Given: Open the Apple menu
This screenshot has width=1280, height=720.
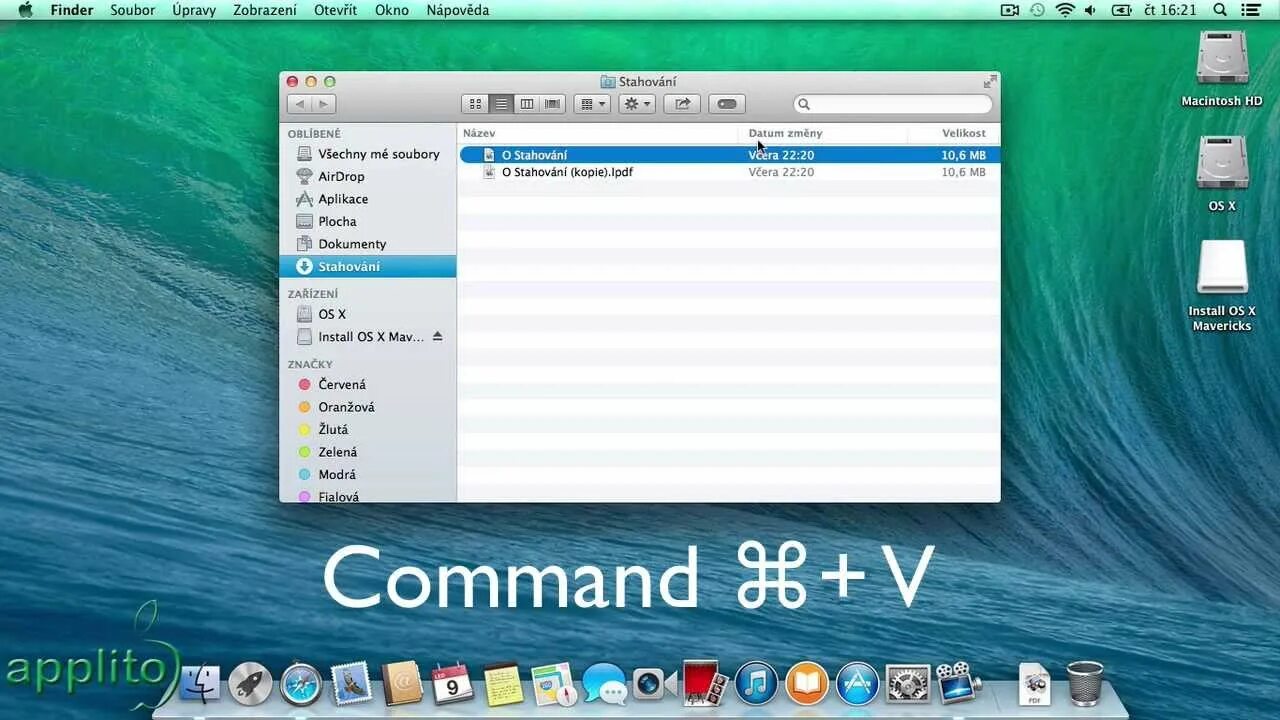Looking at the screenshot, I should pyautogui.click(x=25, y=10).
